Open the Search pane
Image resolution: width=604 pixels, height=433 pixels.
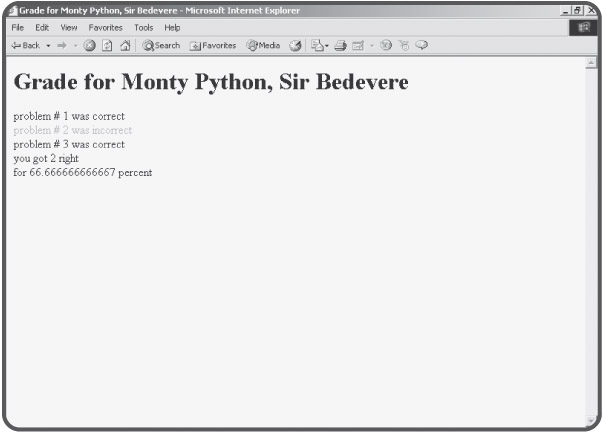click(x=161, y=45)
